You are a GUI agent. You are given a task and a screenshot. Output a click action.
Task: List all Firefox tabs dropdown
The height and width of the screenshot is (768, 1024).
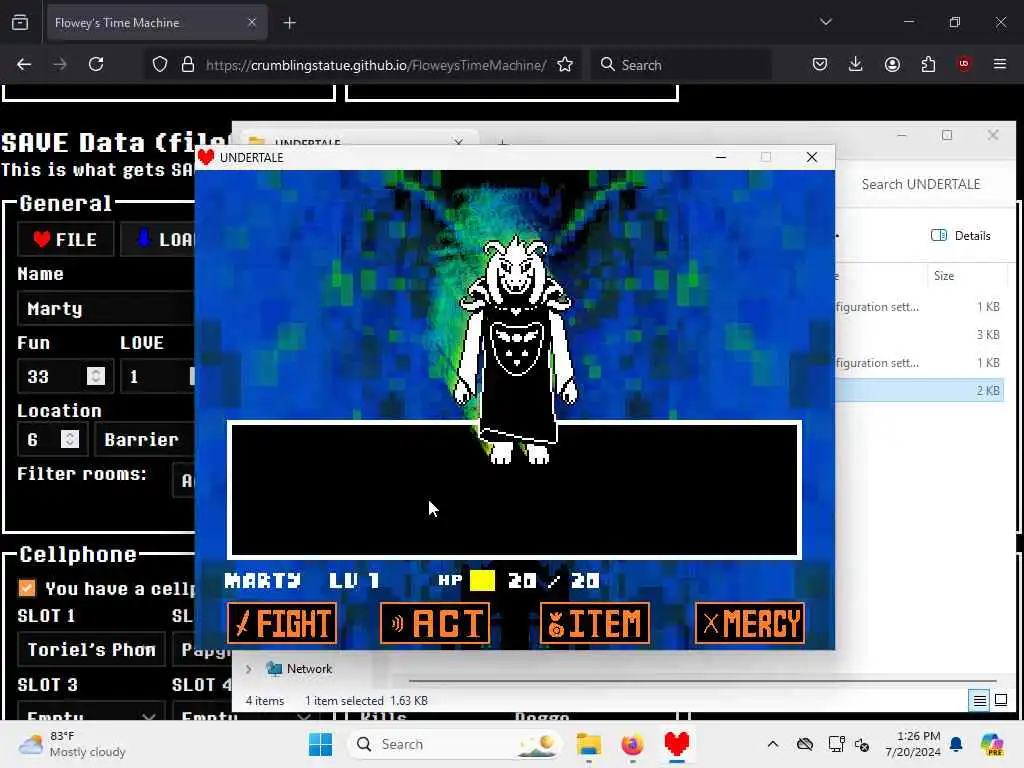(x=825, y=22)
